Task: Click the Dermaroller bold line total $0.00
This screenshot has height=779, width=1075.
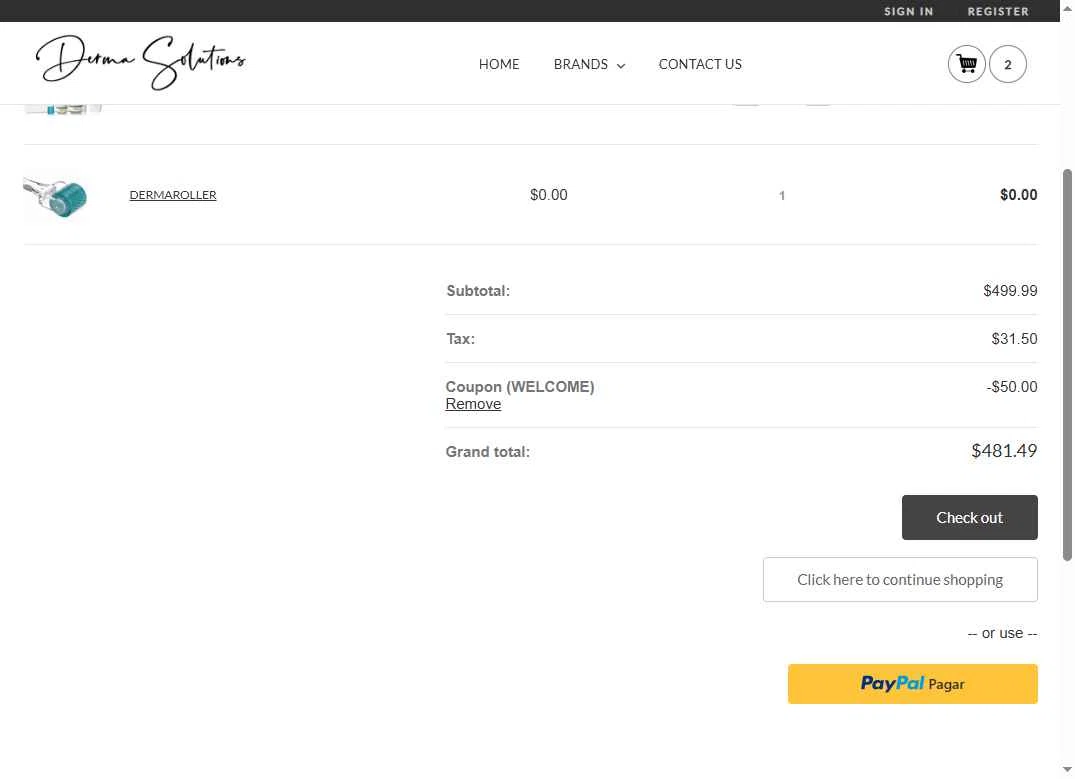Action: click(x=1019, y=195)
